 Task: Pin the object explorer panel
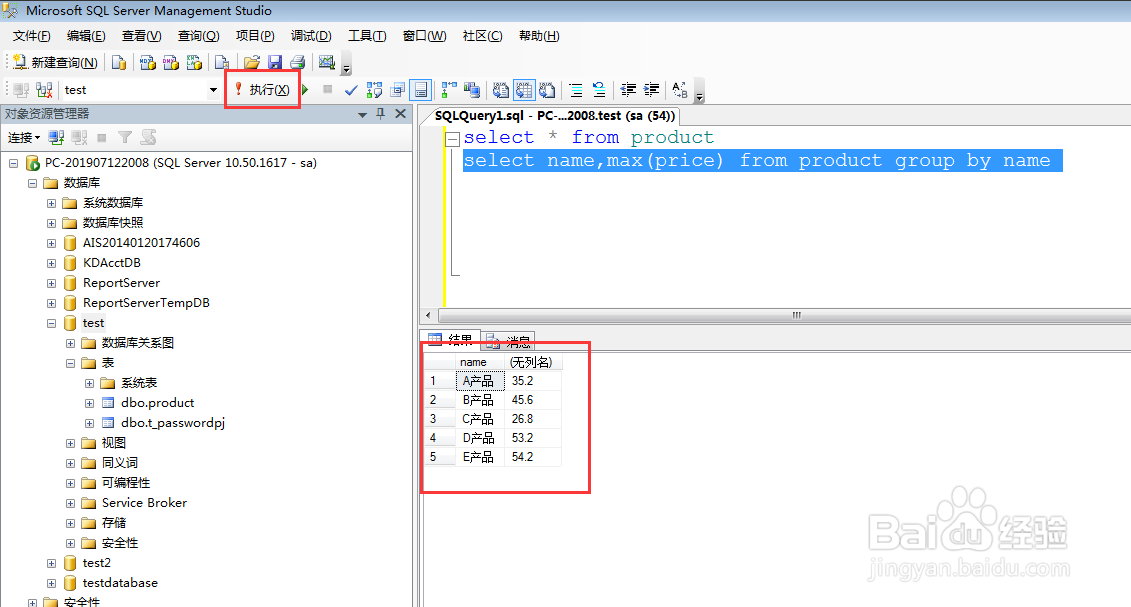[381, 114]
